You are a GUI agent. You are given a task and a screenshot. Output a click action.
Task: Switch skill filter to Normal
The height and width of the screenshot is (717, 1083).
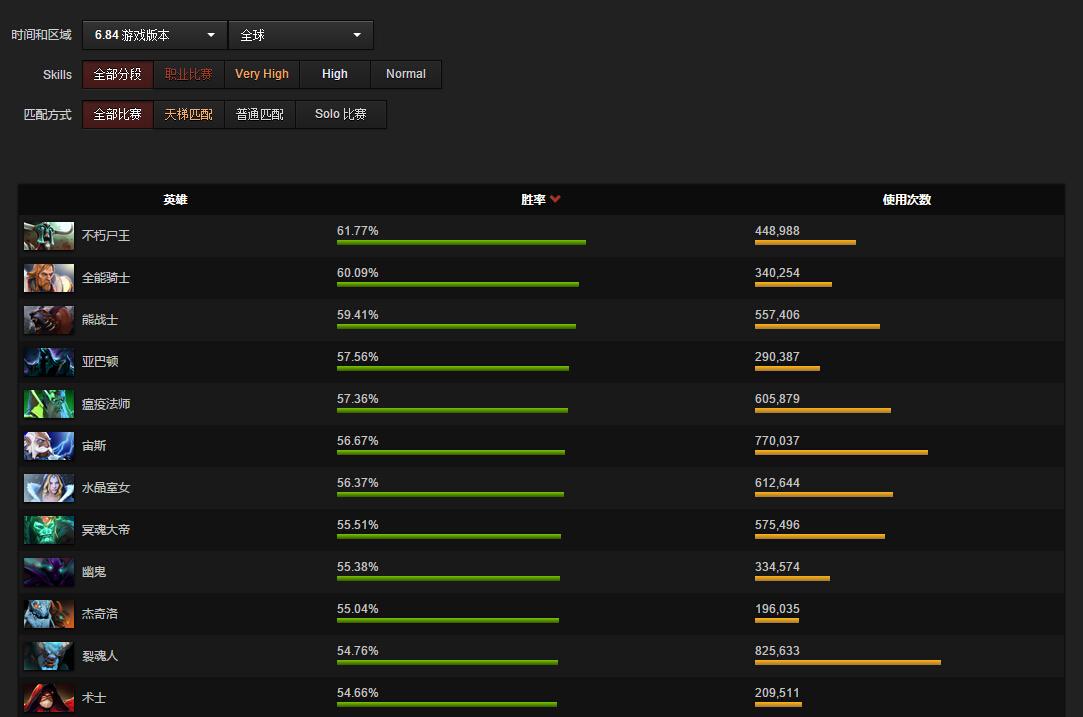pos(406,74)
